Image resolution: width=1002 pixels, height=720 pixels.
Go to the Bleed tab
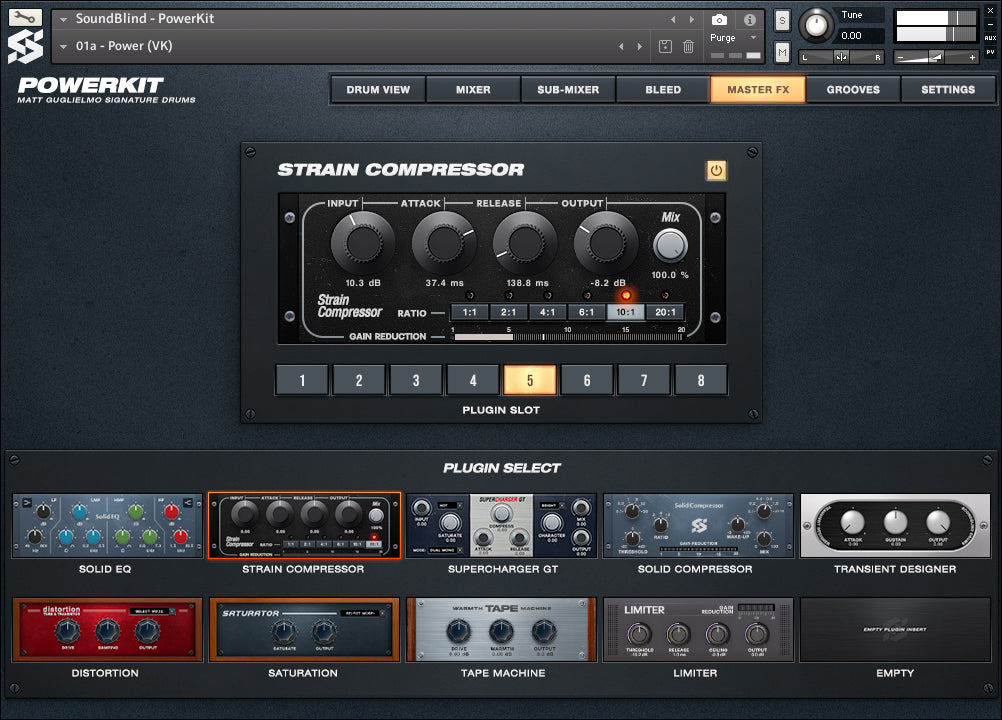coord(663,89)
